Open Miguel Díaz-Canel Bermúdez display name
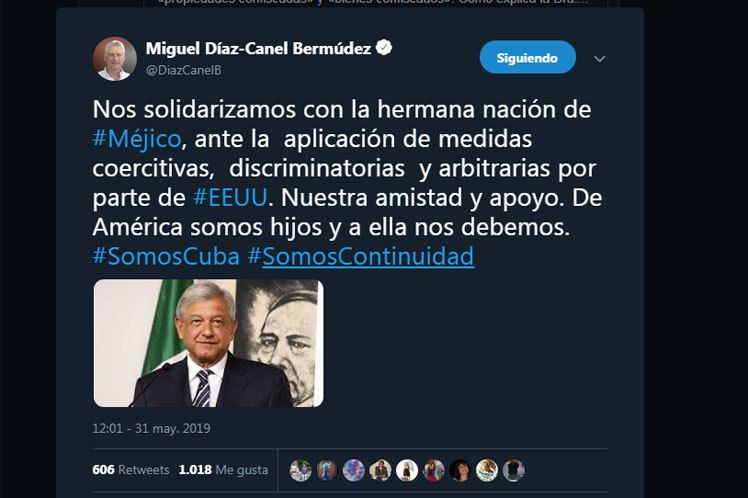This screenshot has width=748, height=498. pos(258,48)
